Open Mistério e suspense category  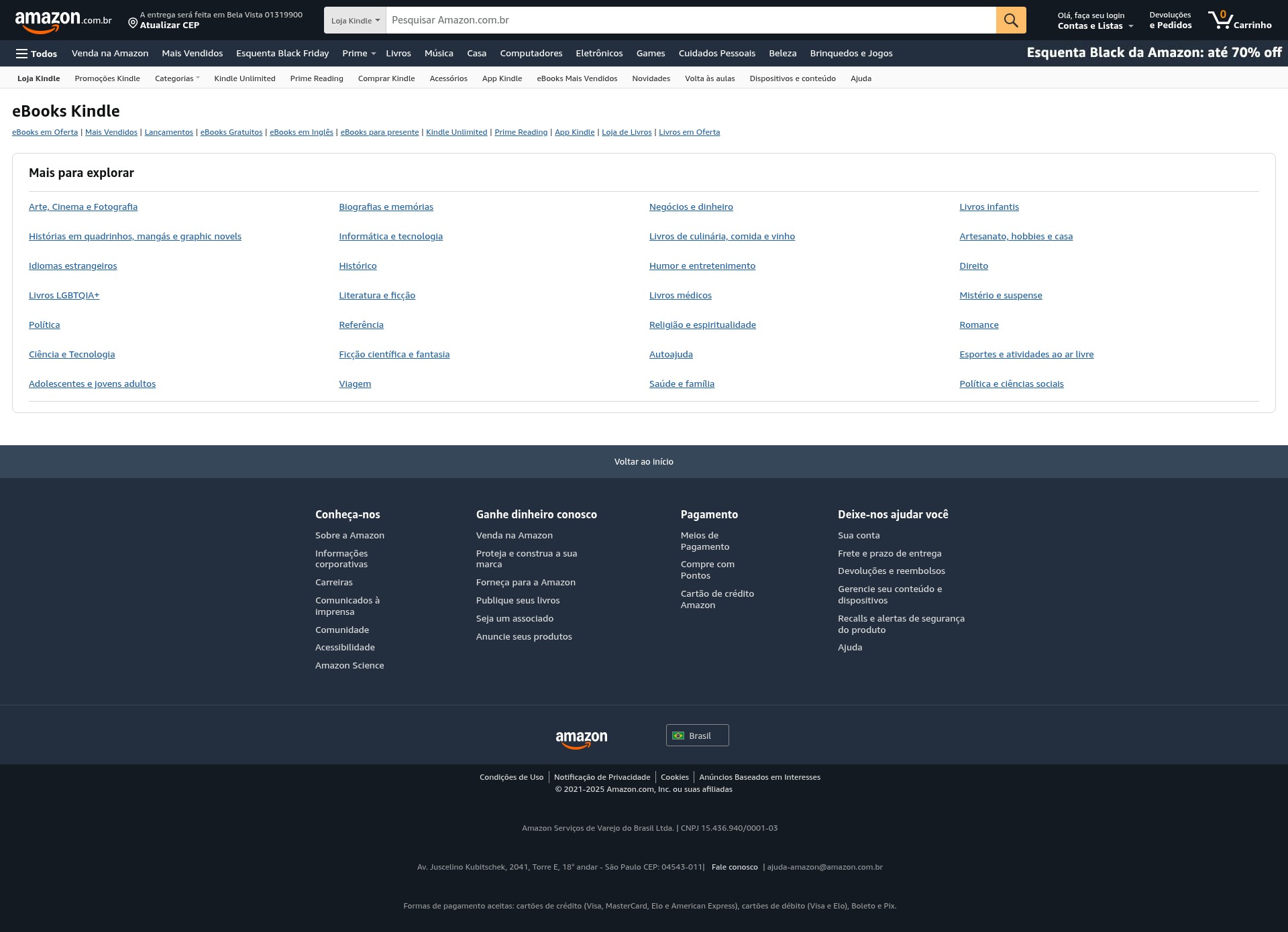[1001, 296]
